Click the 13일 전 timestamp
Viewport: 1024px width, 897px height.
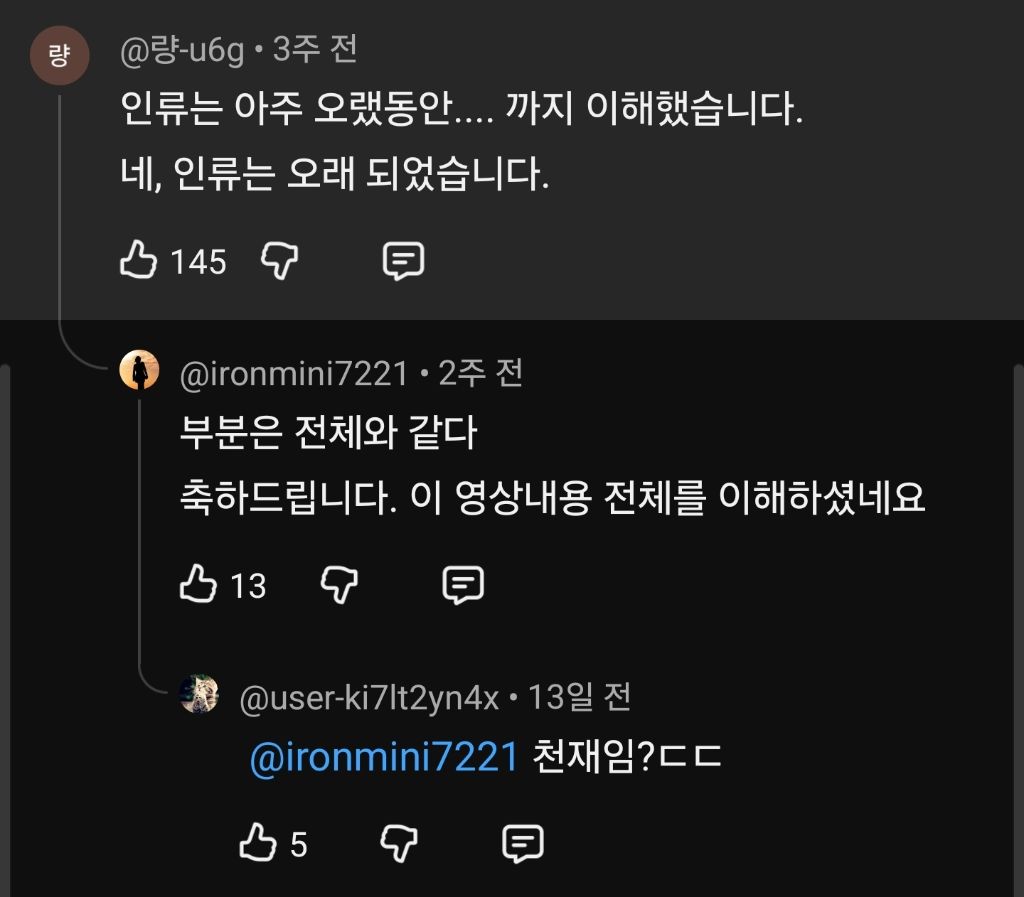click(579, 697)
